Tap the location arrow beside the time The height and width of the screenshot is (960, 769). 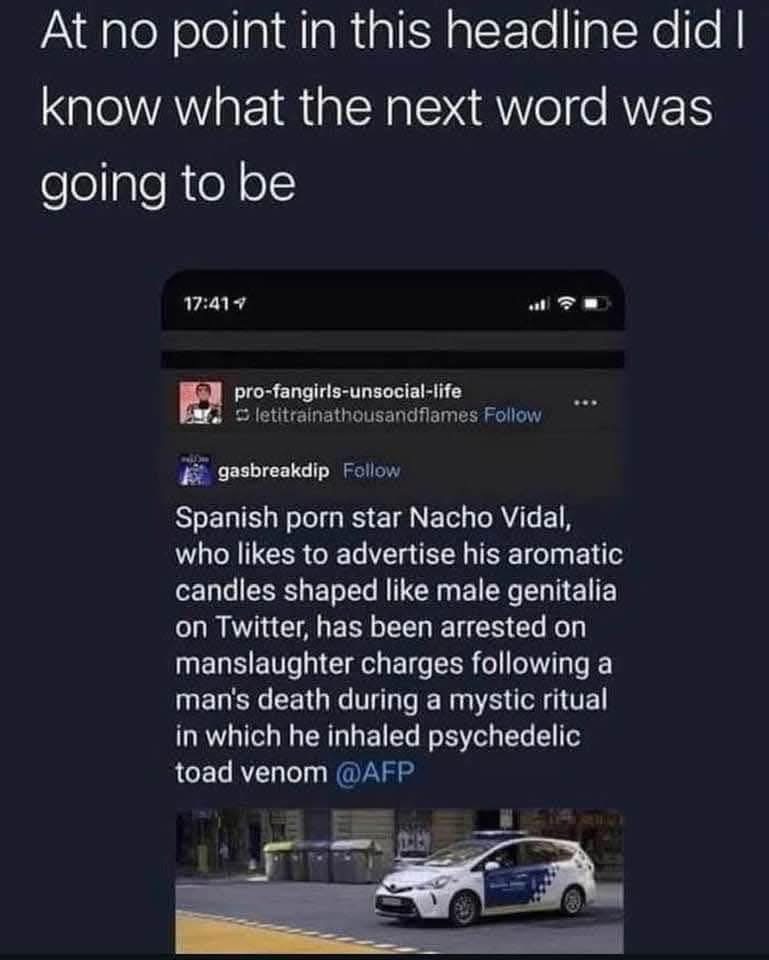242,300
